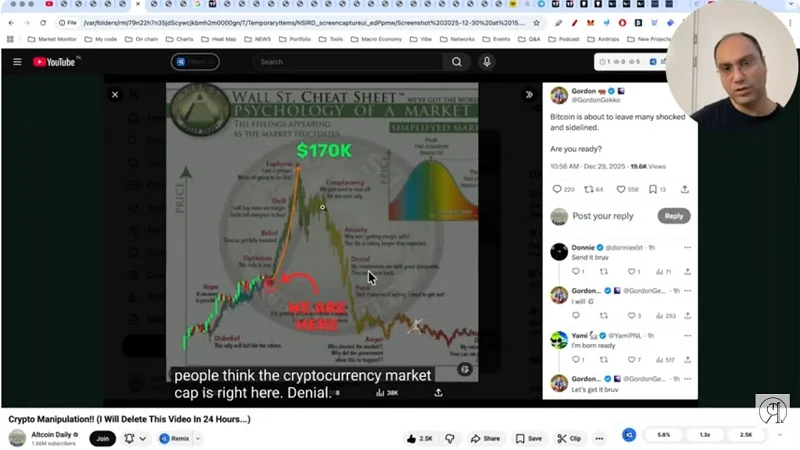The height and width of the screenshot is (450, 800).
Task: Like the video with thumbs up
Action: pyautogui.click(x=419, y=438)
